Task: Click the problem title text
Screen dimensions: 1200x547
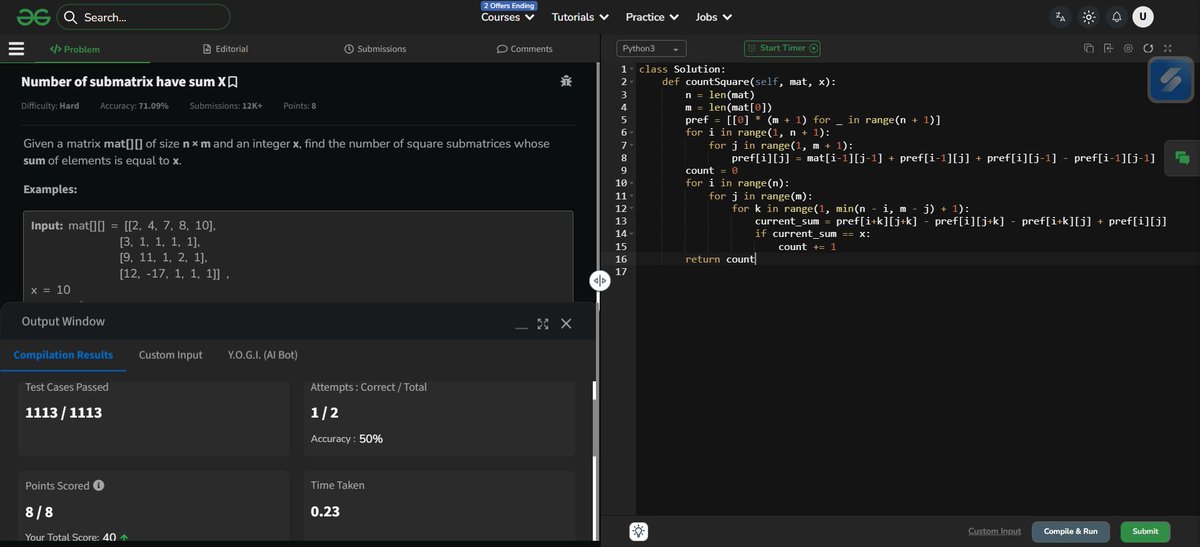Action: tap(123, 82)
